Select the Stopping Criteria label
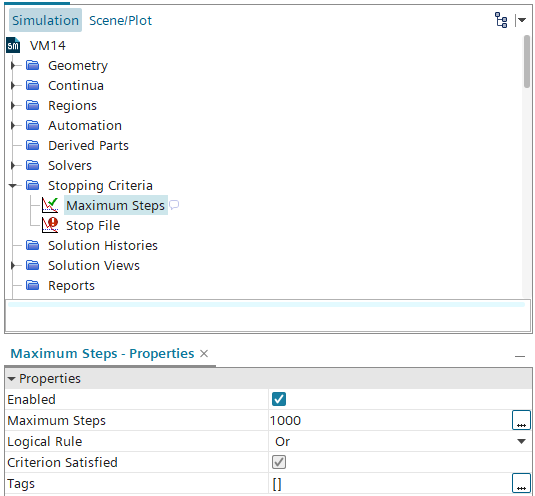 click(100, 186)
